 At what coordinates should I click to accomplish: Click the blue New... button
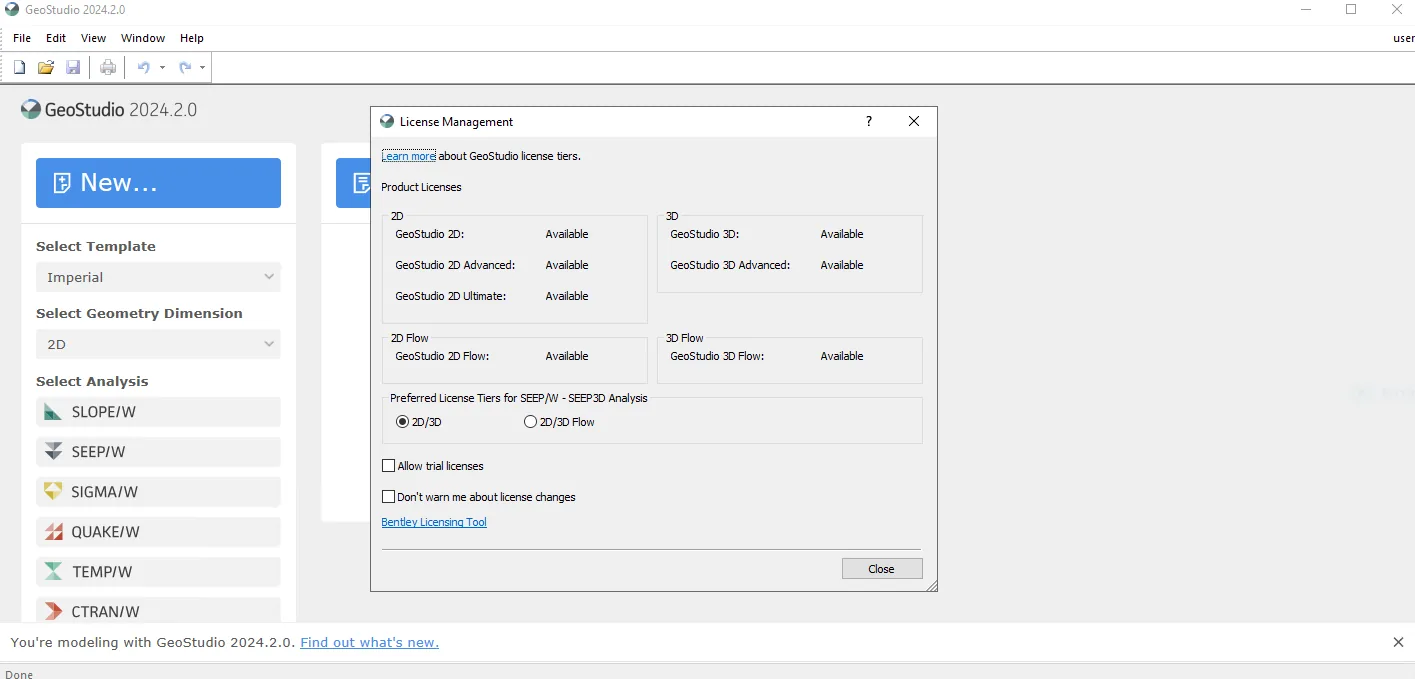pyautogui.click(x=158, y=183)
